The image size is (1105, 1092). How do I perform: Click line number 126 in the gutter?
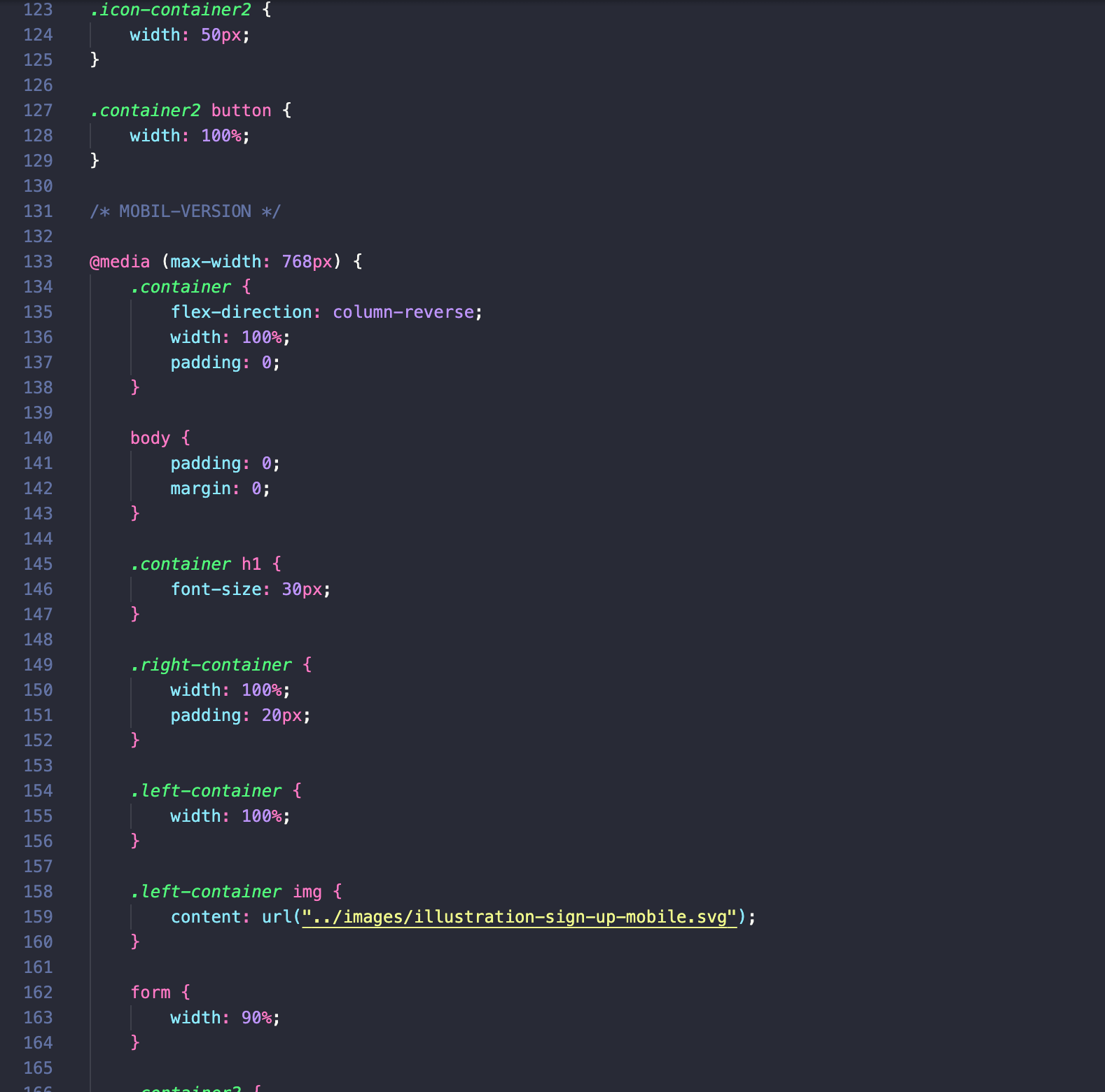(x=38, y=85)
